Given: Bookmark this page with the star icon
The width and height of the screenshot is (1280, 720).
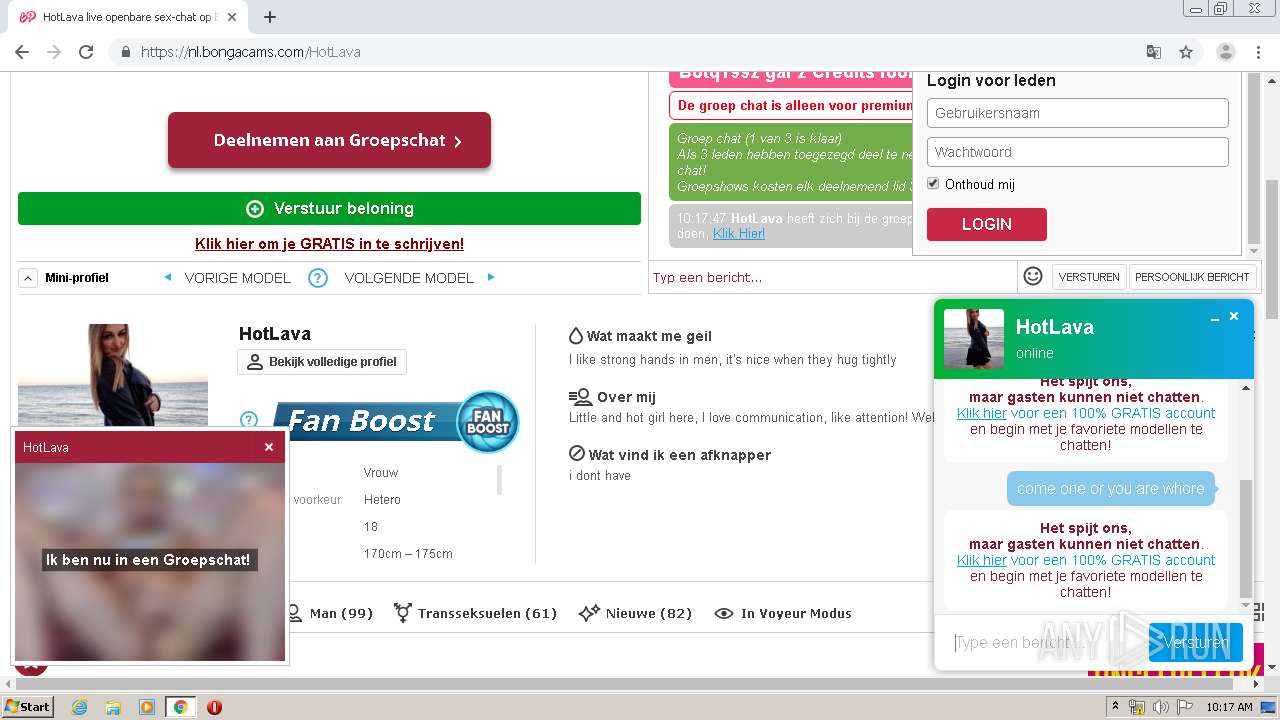Looking at the screenshot, I should pyautogui.click(x=1186, y=52).
